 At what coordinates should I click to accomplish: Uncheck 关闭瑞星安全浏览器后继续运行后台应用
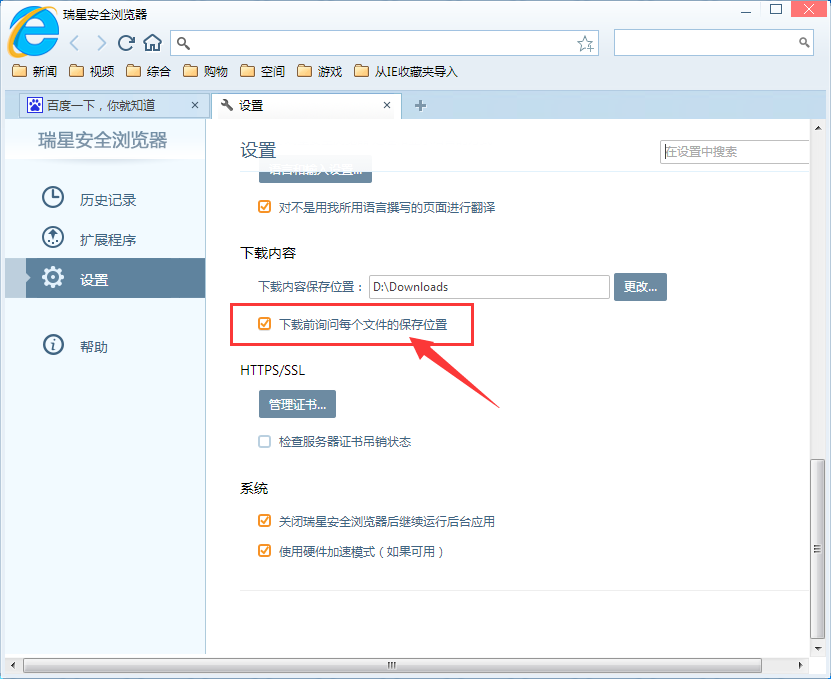tap(265, 521)
